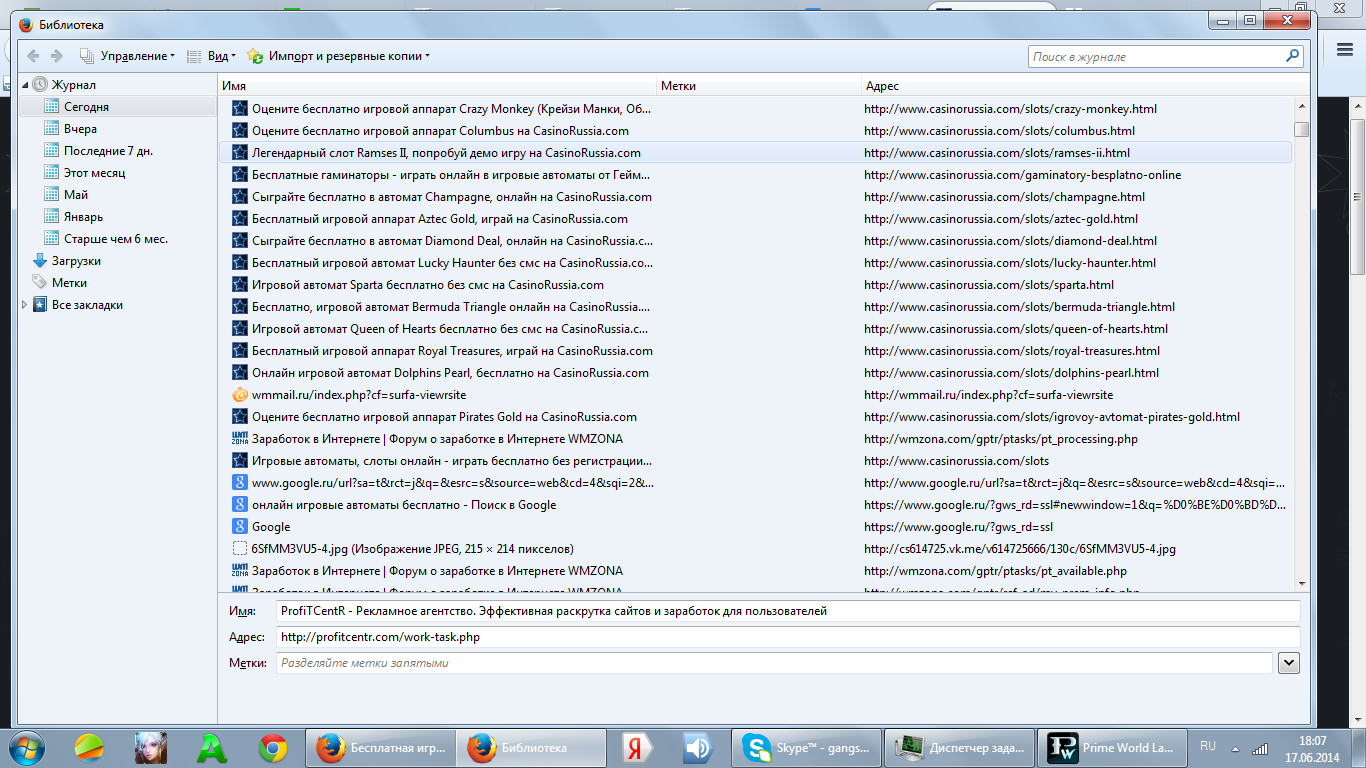
Task: Select the plain Google history entry
Action: click(755, 527)
